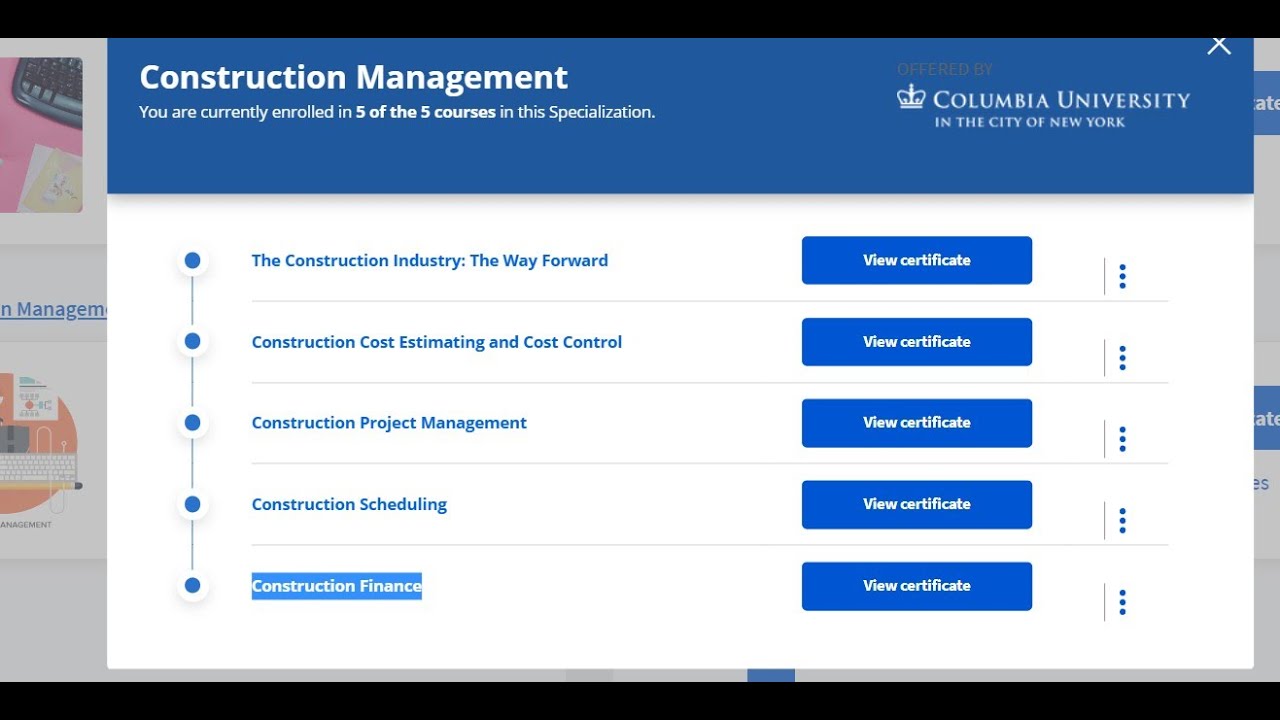The image size is (1280, 720).
Task: Open more options for The Construction Industry course
Action: pos(1122,277)
